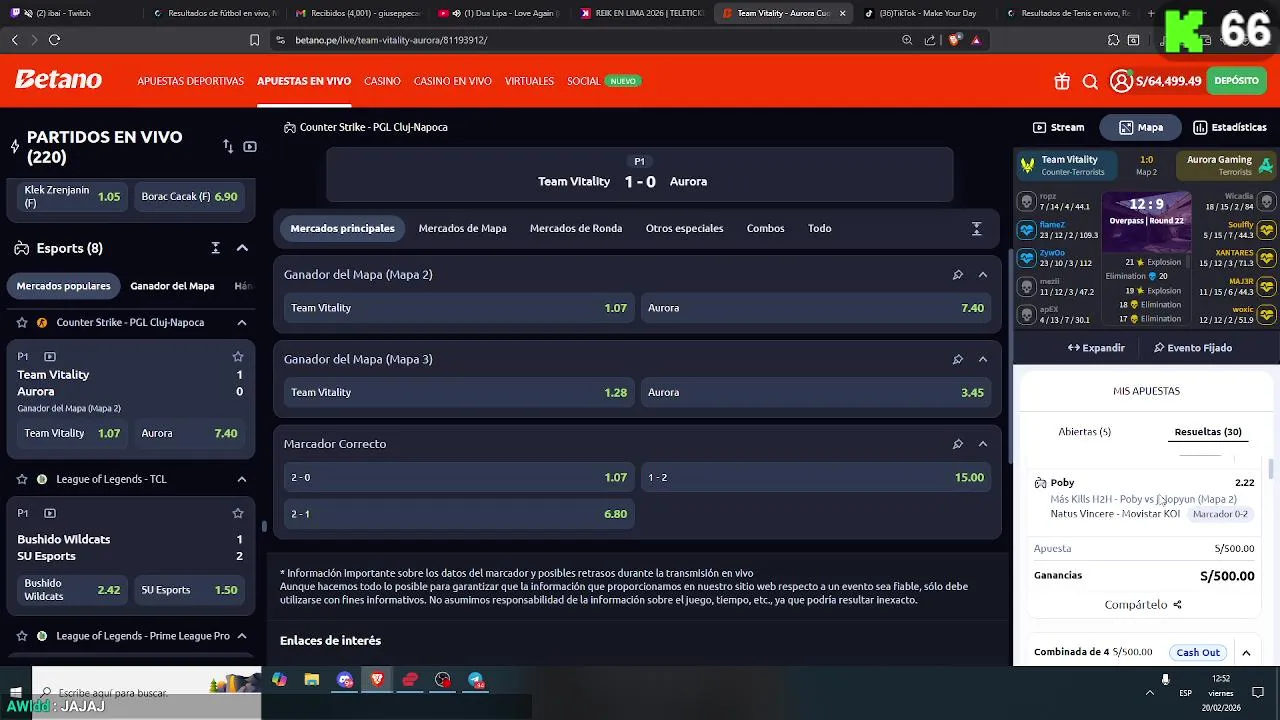Open Brave browser from the taskbar

click(377, 680)
